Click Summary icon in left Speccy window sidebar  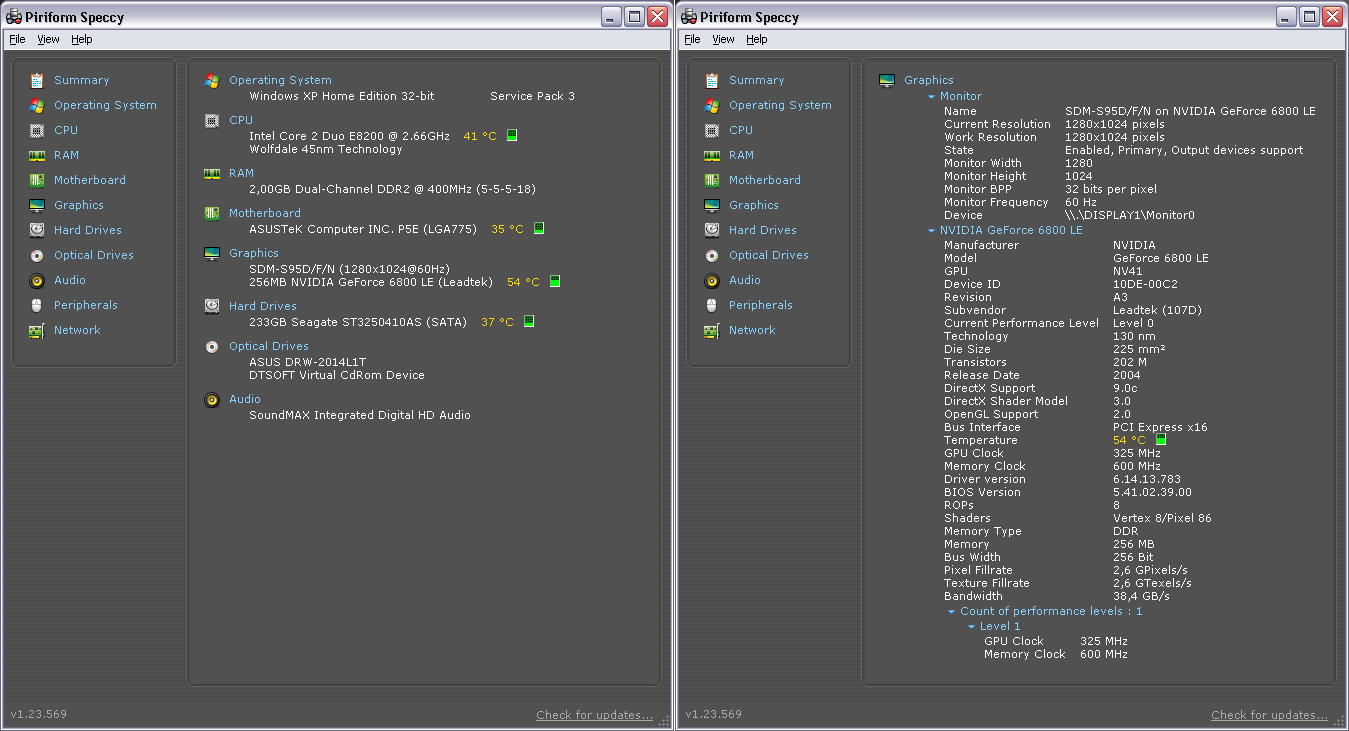point(37,80)
